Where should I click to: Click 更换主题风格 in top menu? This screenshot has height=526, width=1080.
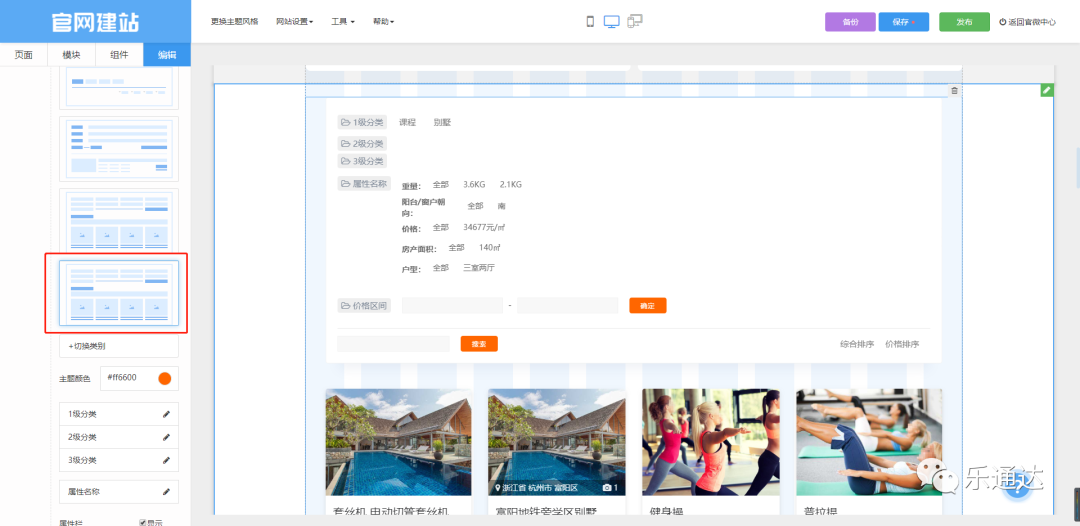[x=234, y=21]
